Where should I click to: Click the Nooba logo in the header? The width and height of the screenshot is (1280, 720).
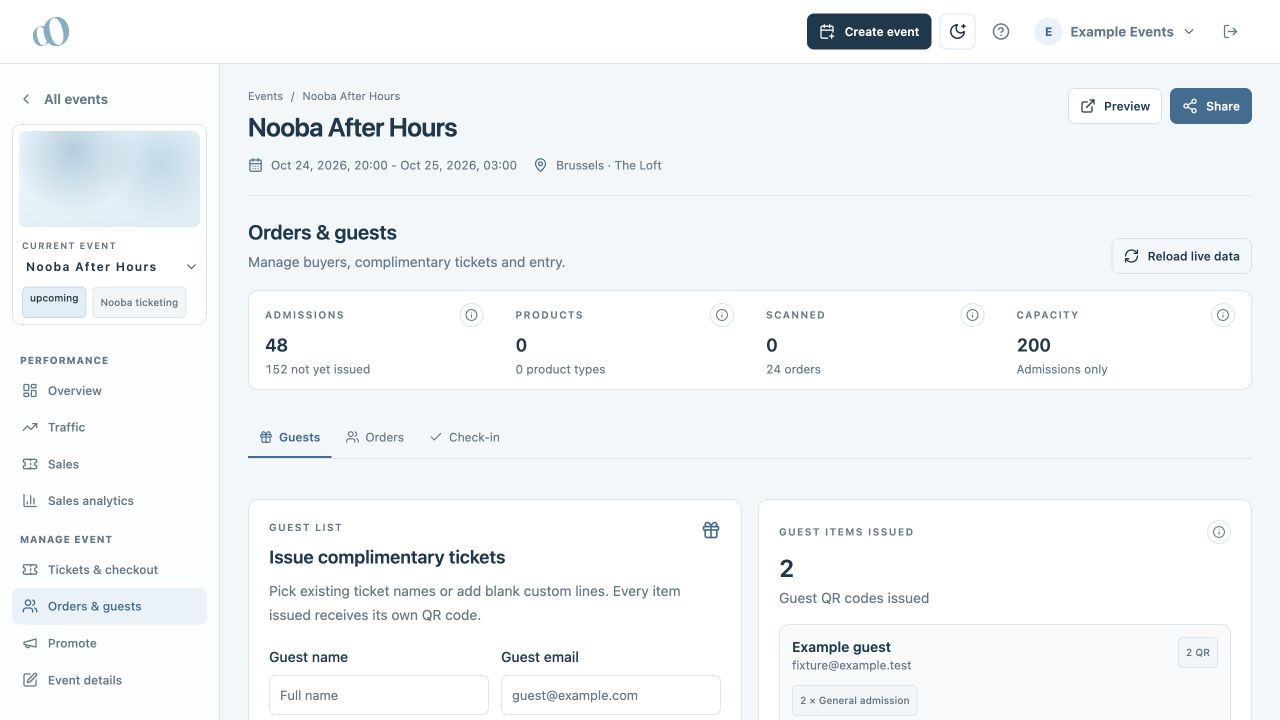click(x=51, y=32)
